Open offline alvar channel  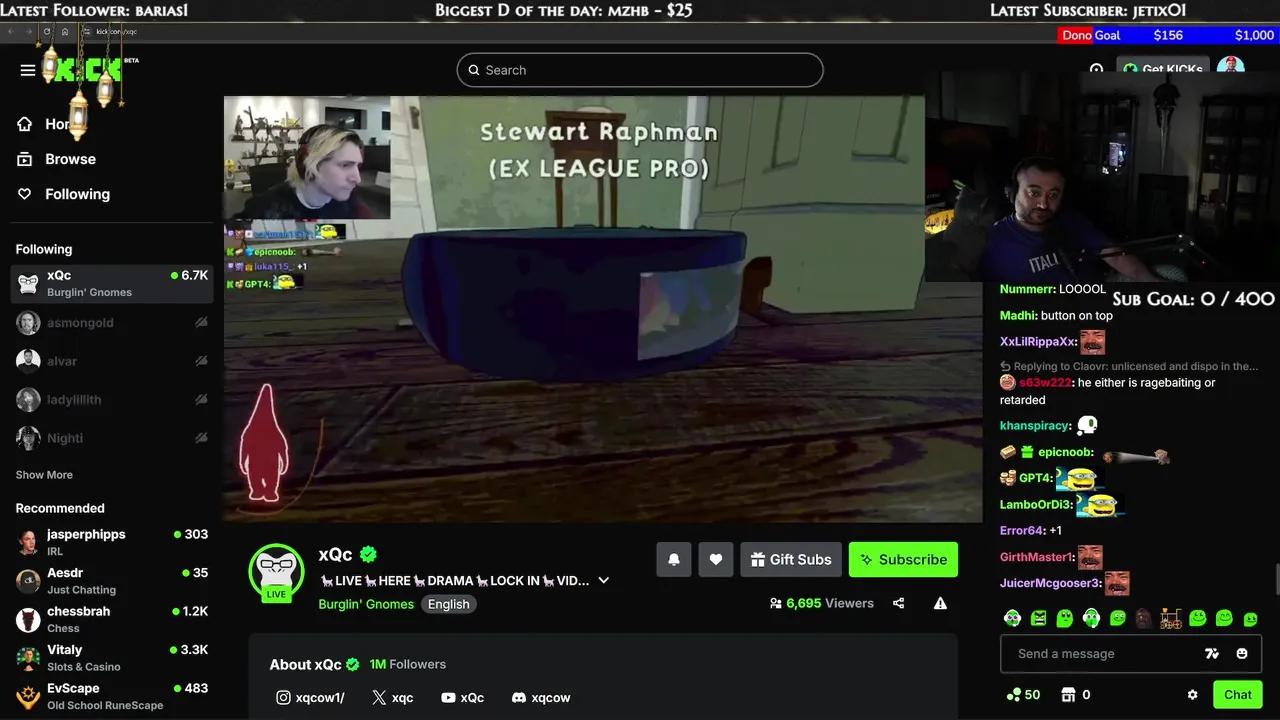112,361
